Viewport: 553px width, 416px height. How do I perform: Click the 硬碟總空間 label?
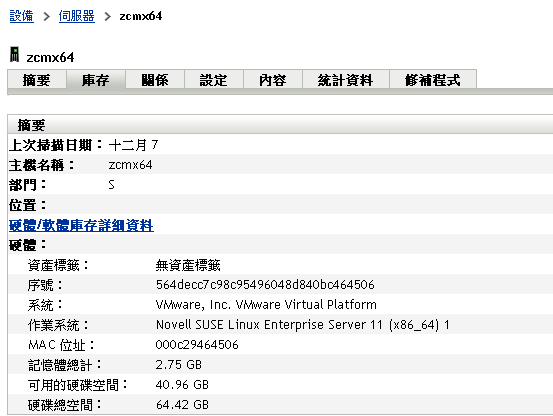coord(65,405)
